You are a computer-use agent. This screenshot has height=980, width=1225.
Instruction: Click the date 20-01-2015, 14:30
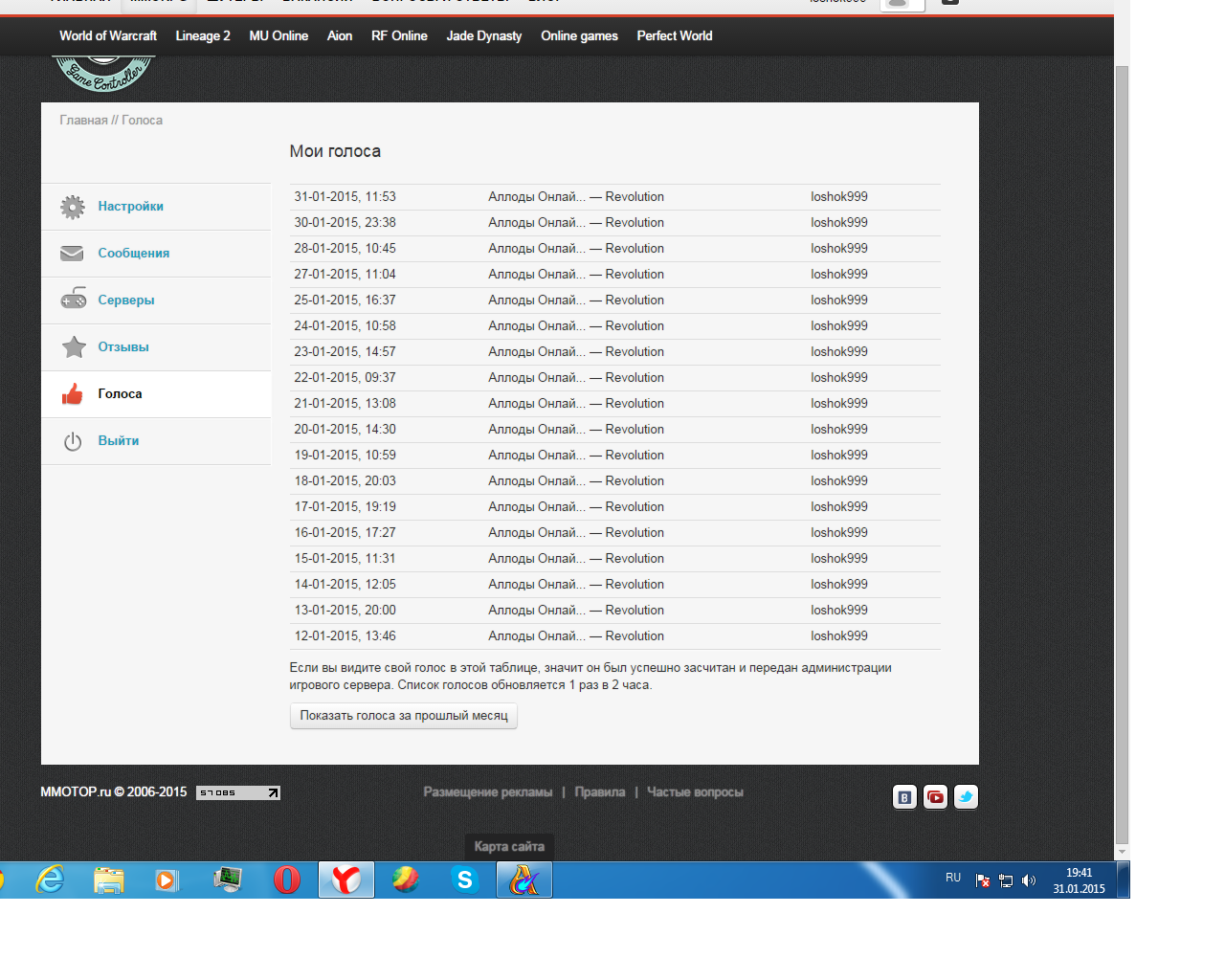coord(345,430)
